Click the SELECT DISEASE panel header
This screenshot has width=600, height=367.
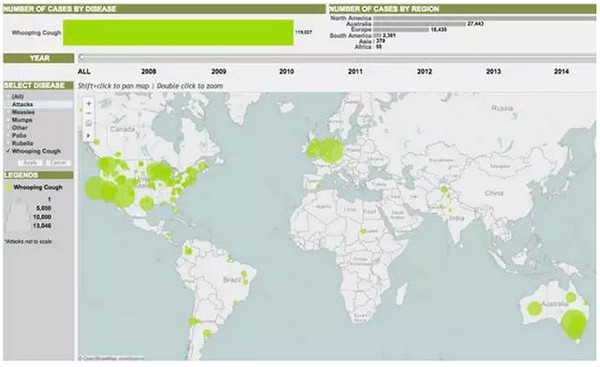pos(38,85)
